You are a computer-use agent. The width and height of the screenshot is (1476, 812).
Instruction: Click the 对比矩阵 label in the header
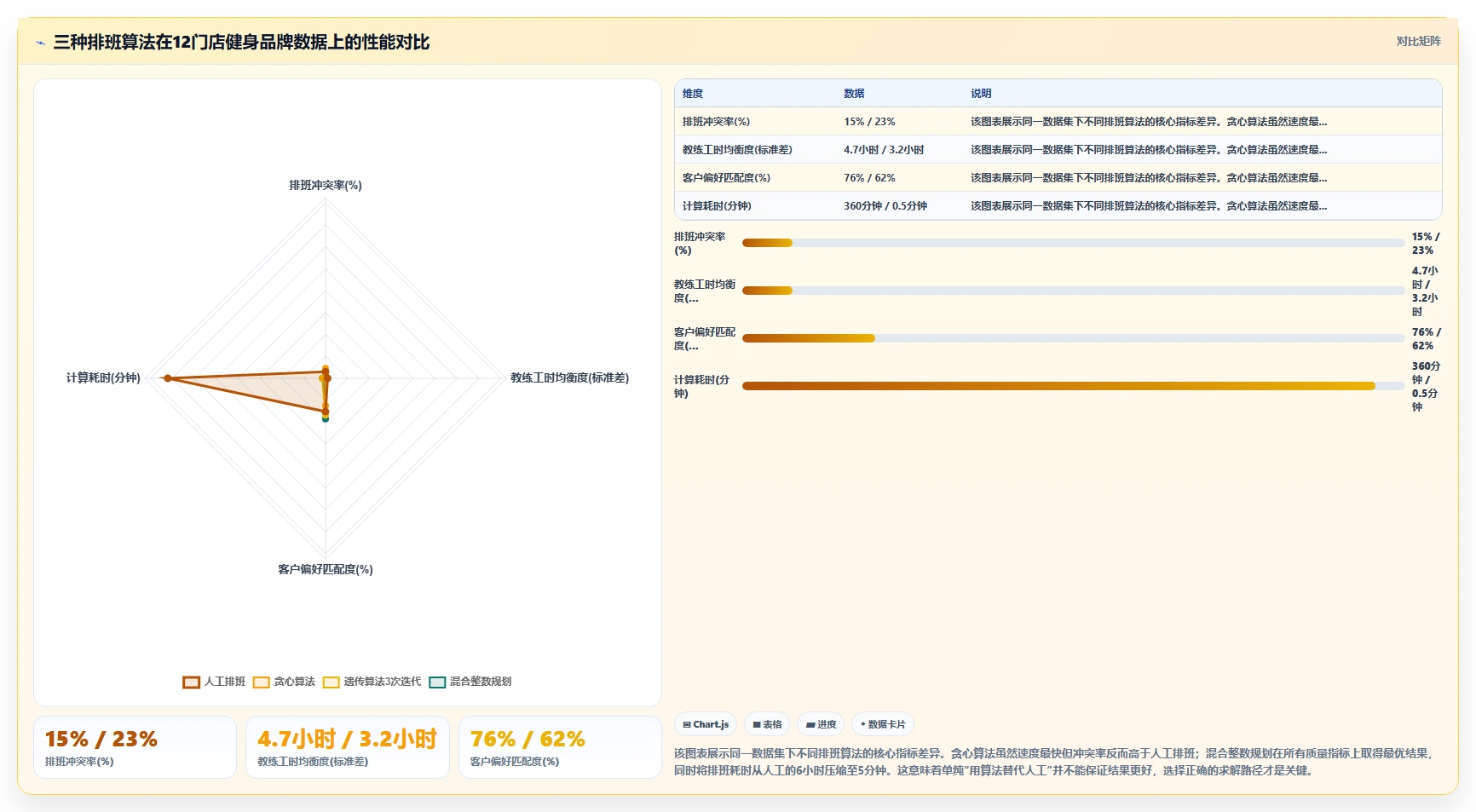(1418, 41)
